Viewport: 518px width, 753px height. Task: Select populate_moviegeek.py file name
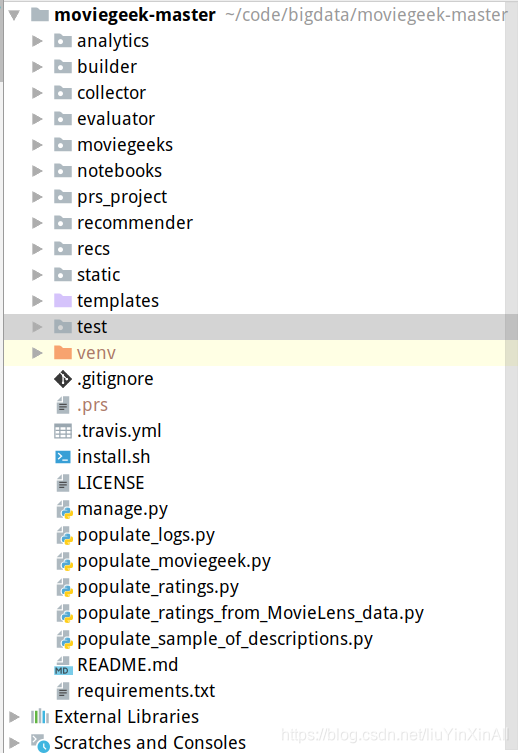pos(174,561)
